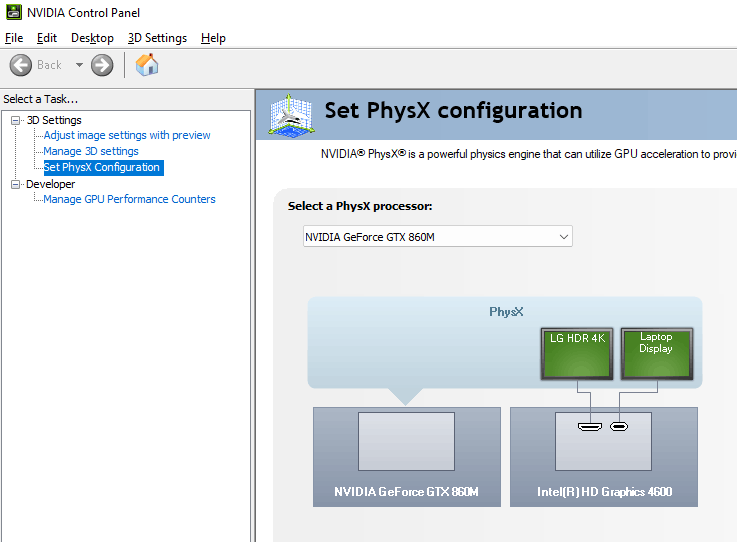Viewport: 737px width, 542px height.
Task: Click the HDMI connector icon
Action: (x=590, y=426)
